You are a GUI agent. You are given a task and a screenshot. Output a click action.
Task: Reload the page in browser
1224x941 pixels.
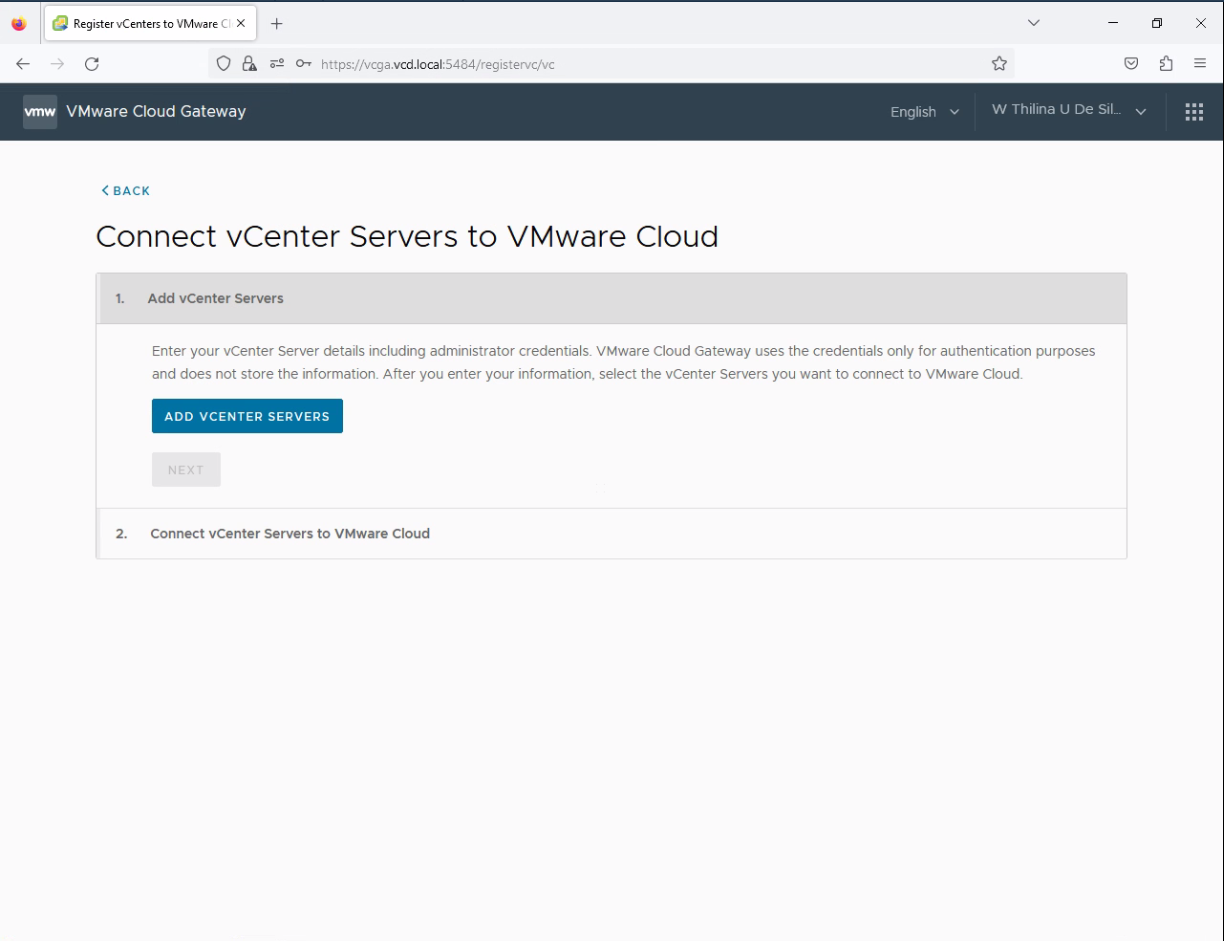[x=92, y=64]
